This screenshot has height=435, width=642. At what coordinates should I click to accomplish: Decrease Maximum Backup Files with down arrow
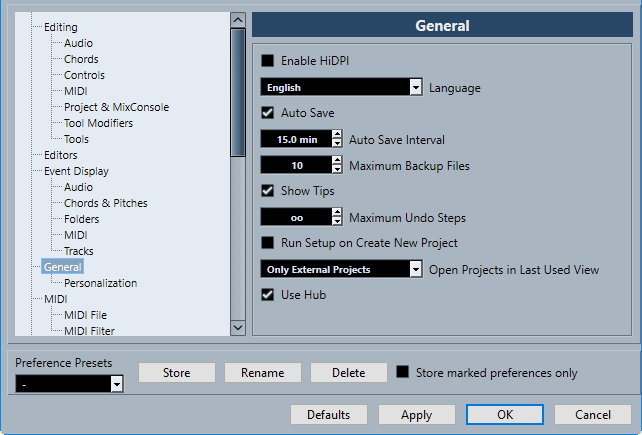click(337, 169)
